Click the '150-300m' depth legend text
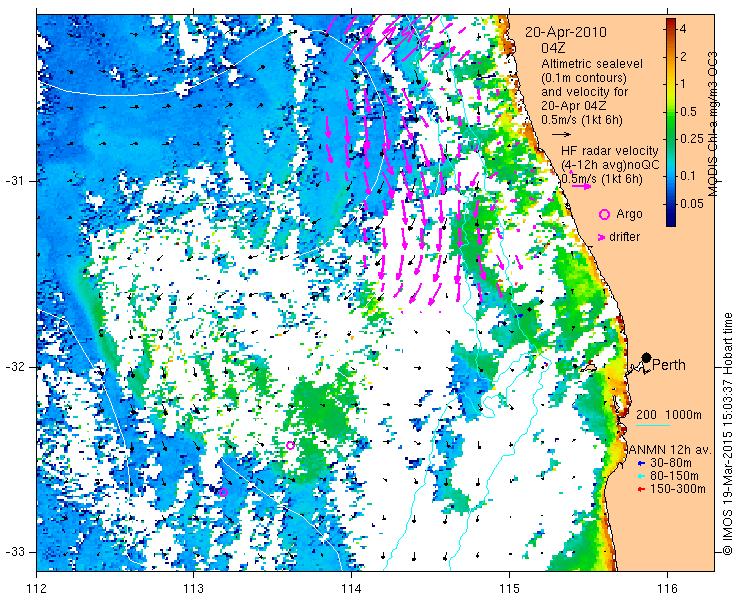Image resolution: width=740 pixels, height=600 pixels. click(x=678, y=489)
